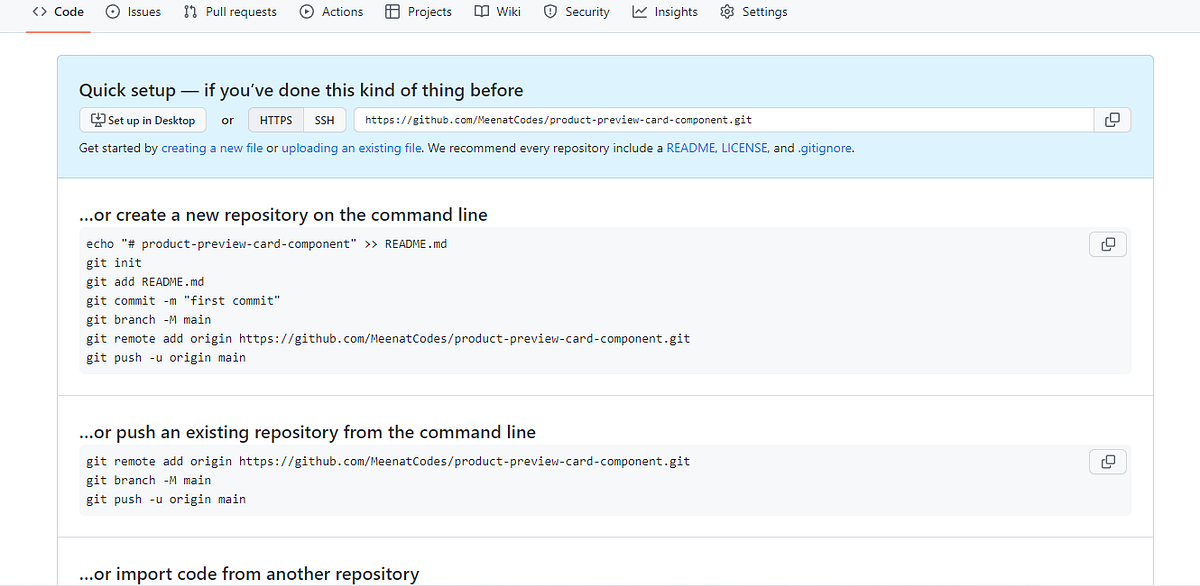The width and height of the screenshot is (1200, 586).
Task: Click the Actions play icon
Action: click(x=305, y=12)
